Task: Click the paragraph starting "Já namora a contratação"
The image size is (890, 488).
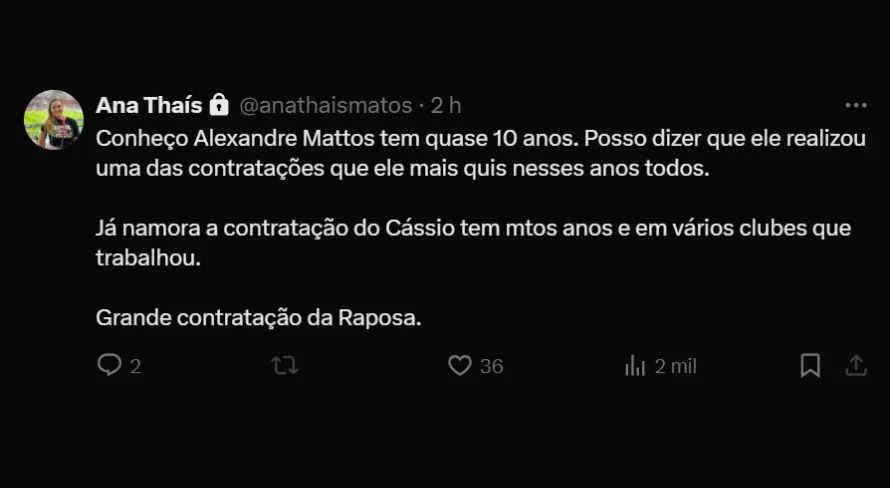Action: tap(473, 242)
